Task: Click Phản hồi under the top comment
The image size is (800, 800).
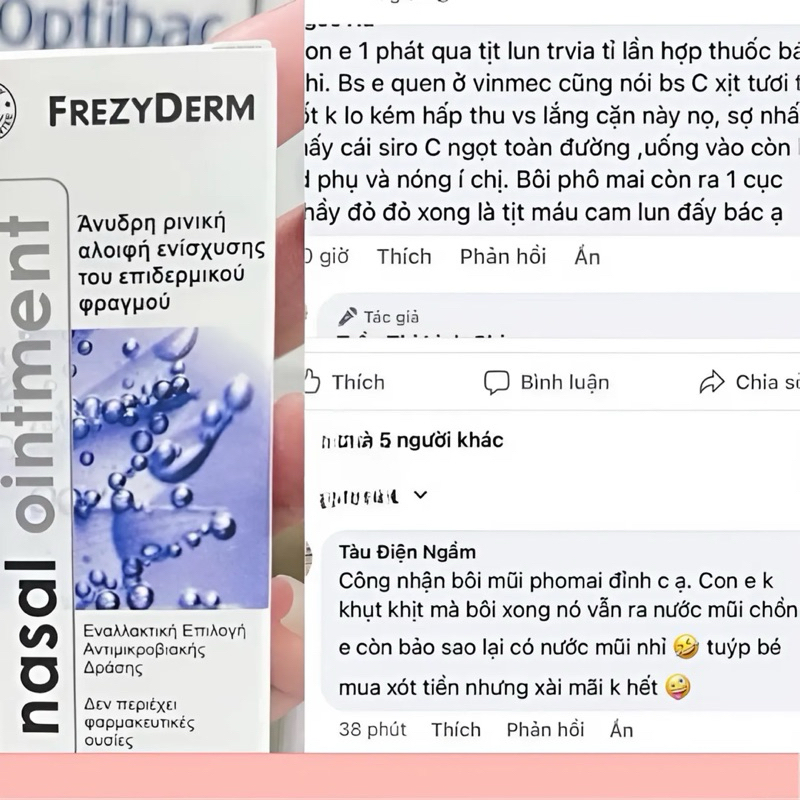Action: tap(503, 257)
